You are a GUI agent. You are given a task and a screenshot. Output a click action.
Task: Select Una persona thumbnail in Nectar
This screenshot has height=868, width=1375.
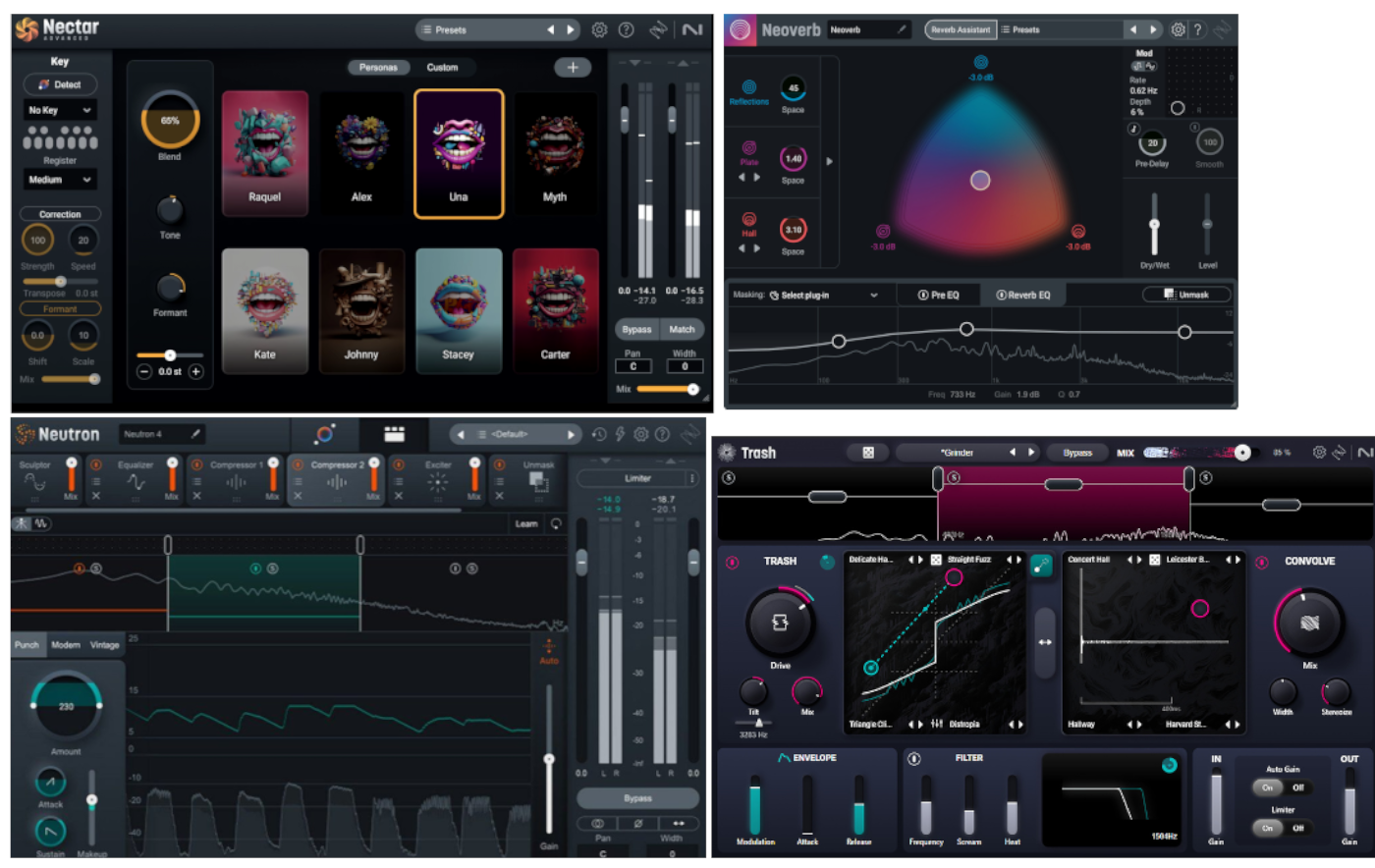[459, 153]
